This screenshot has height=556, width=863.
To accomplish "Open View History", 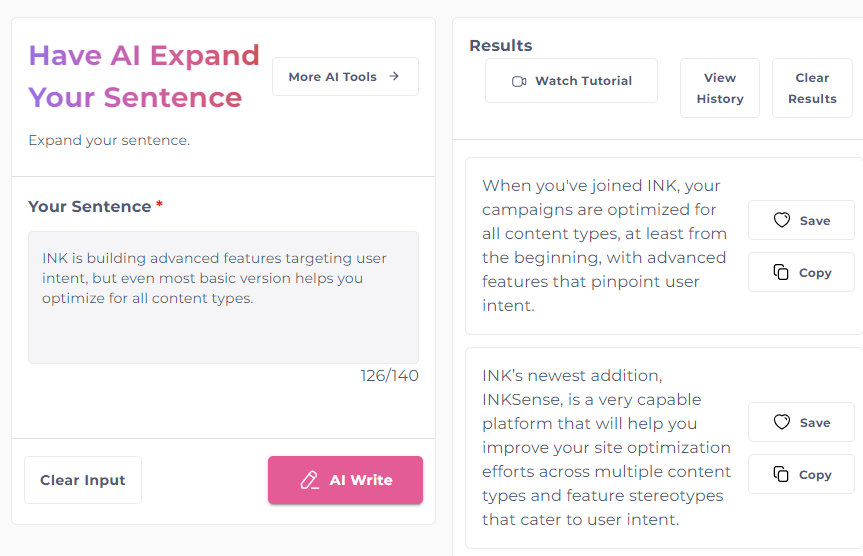I will [720, 88].
